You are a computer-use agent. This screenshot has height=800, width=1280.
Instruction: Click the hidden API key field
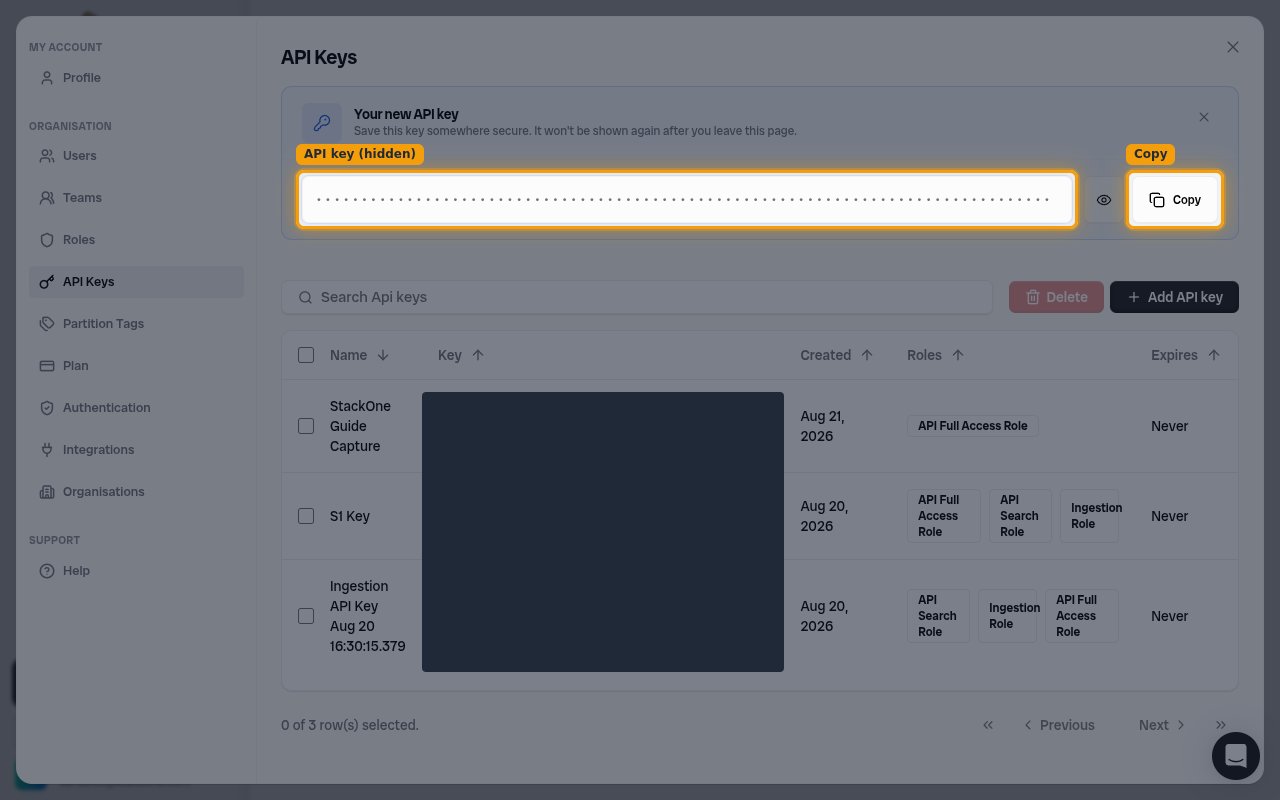point(687,200)
